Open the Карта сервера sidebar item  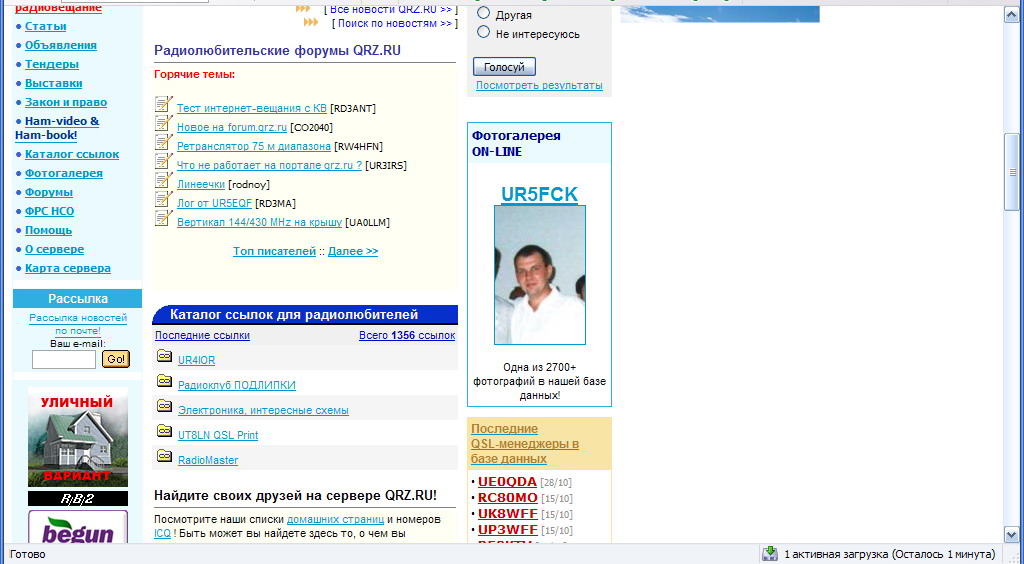click(68, 268)
